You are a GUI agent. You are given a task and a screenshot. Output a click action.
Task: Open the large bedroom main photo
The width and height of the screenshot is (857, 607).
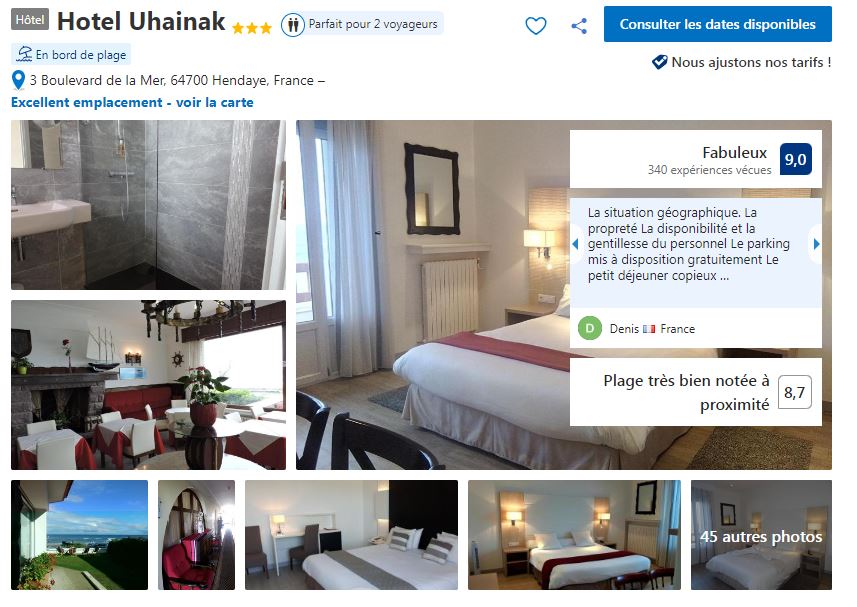pos(433,295)
